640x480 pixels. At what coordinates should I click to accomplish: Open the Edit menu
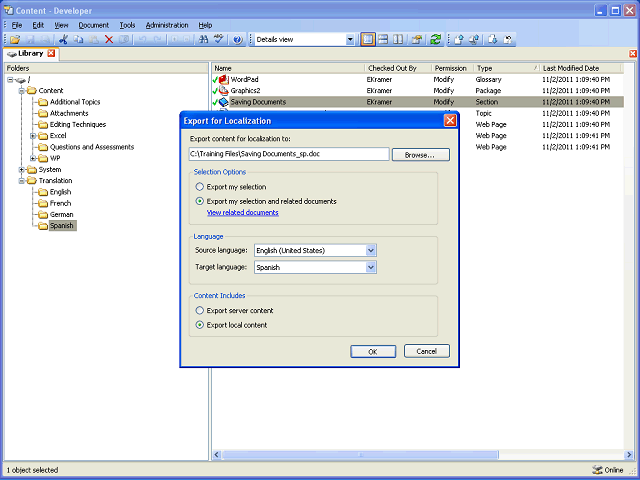38,25
